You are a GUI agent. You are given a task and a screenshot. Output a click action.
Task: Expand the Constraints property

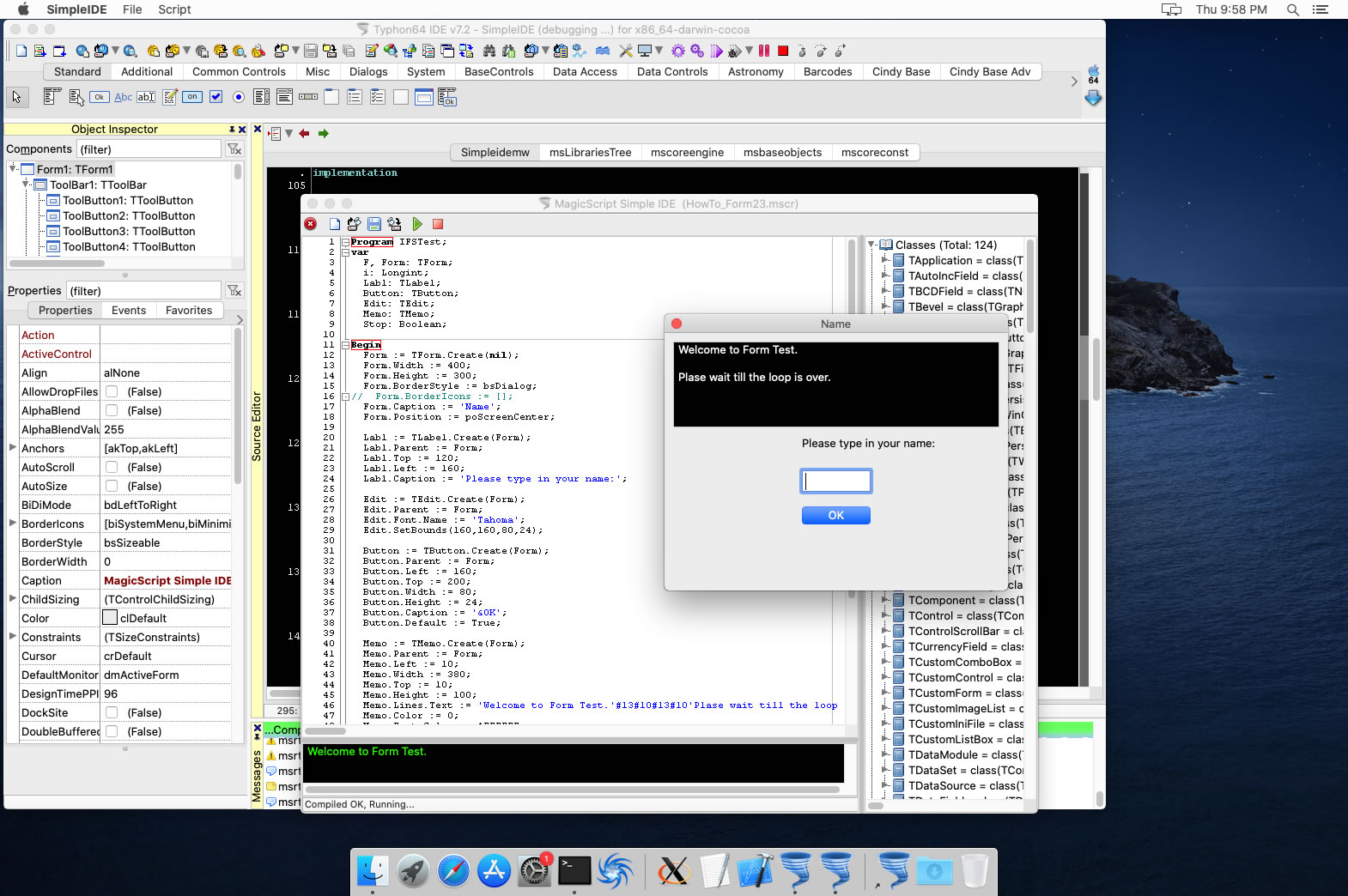(x=12, y=636)
